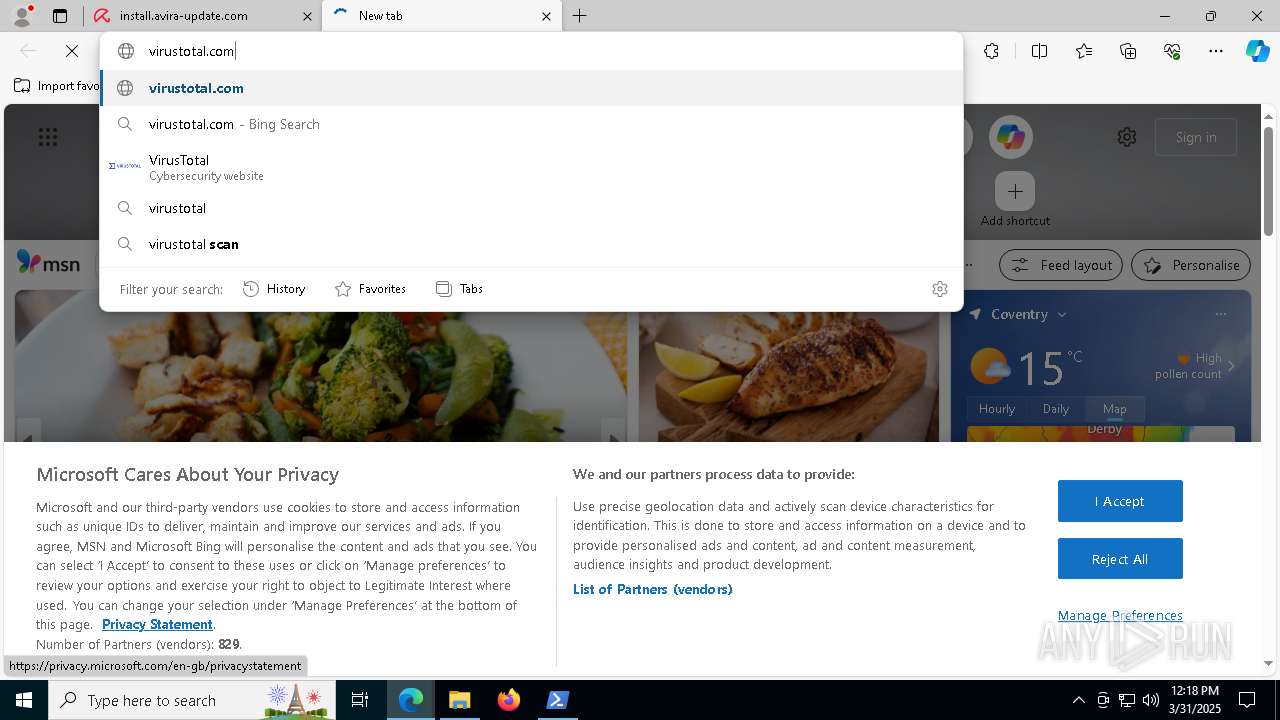Open Copilot on the new tab page
This screenshot has height=720, width=1280.
tap(1011, 137)
